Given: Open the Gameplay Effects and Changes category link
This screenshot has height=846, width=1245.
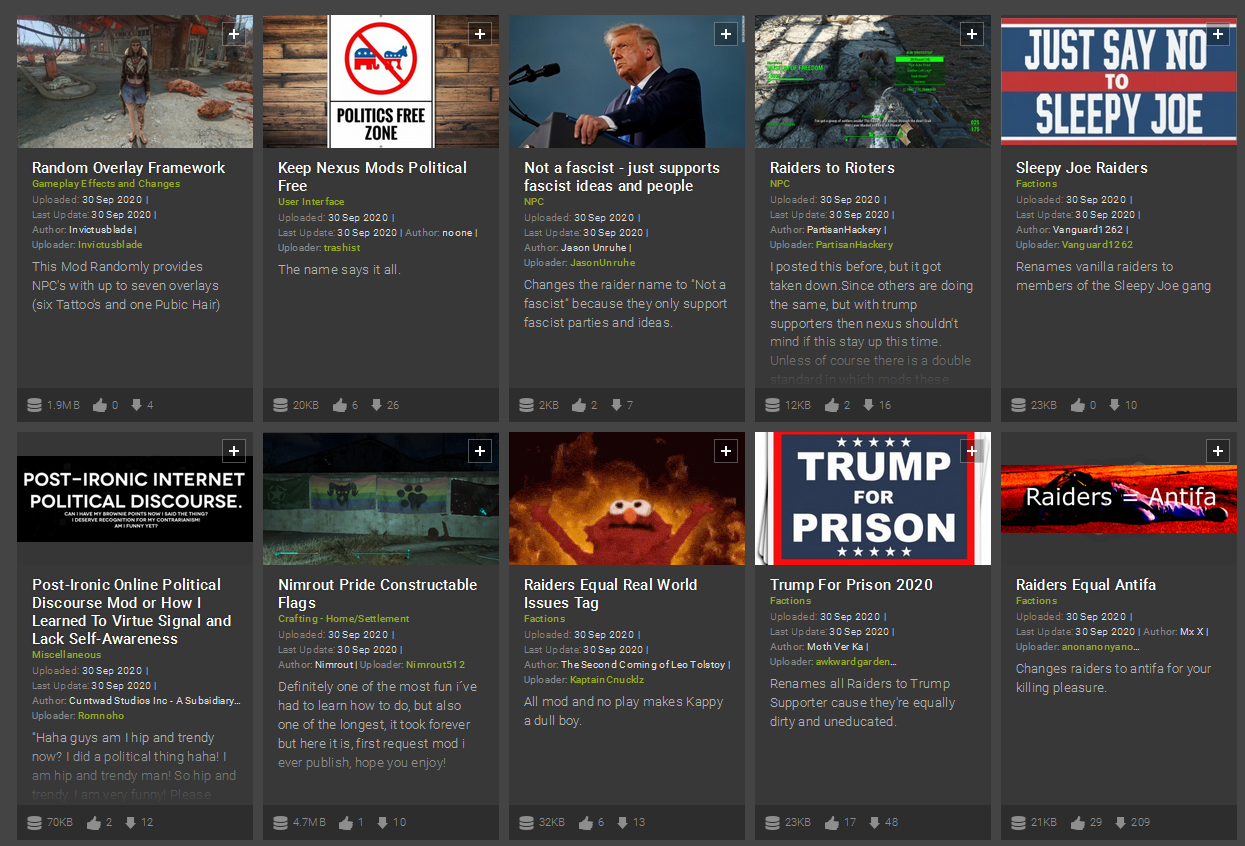Looking at the screenshot, I should 106,184.
